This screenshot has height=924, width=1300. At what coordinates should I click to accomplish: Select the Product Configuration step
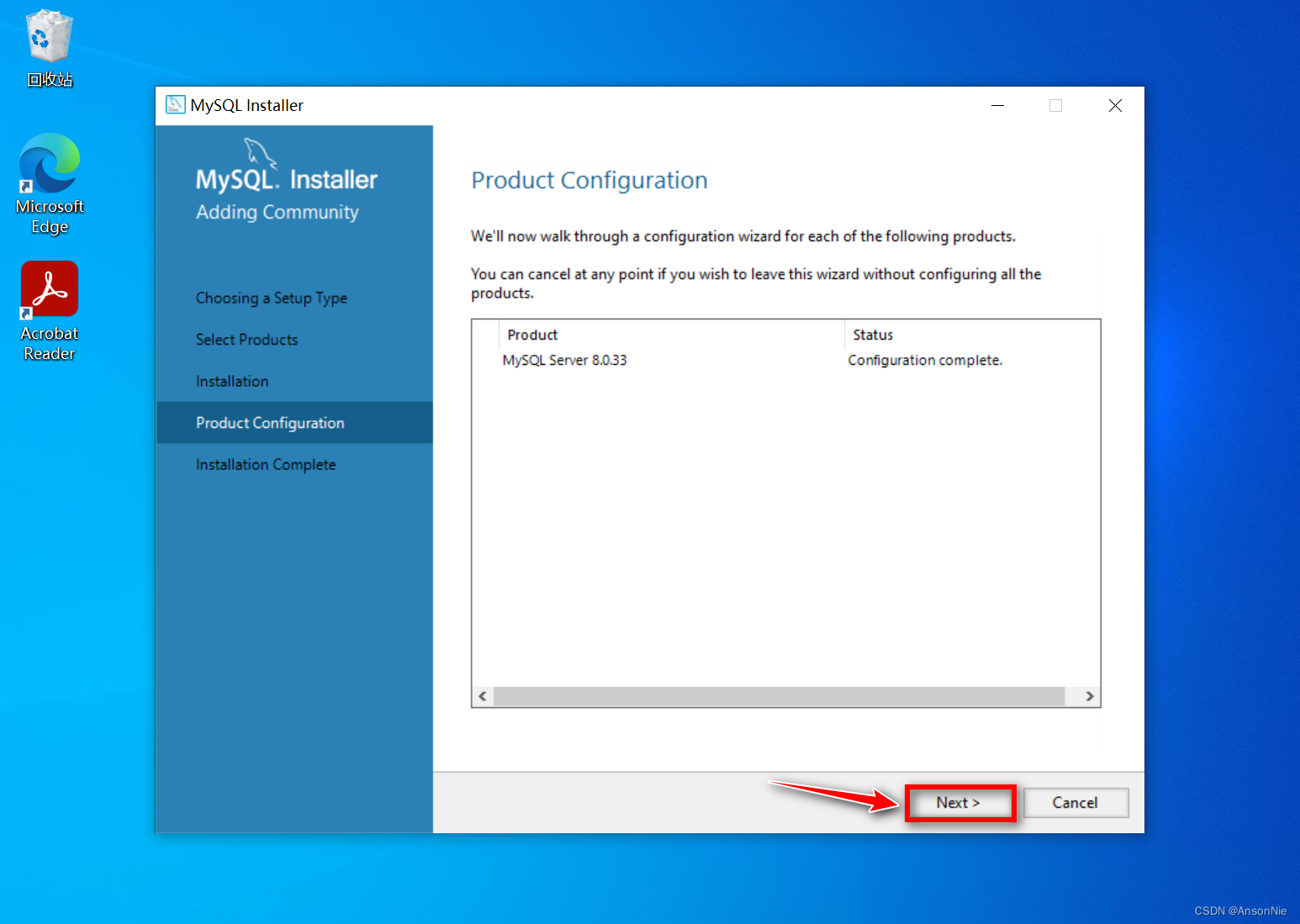pyautogui.click(x=294, y=423)
